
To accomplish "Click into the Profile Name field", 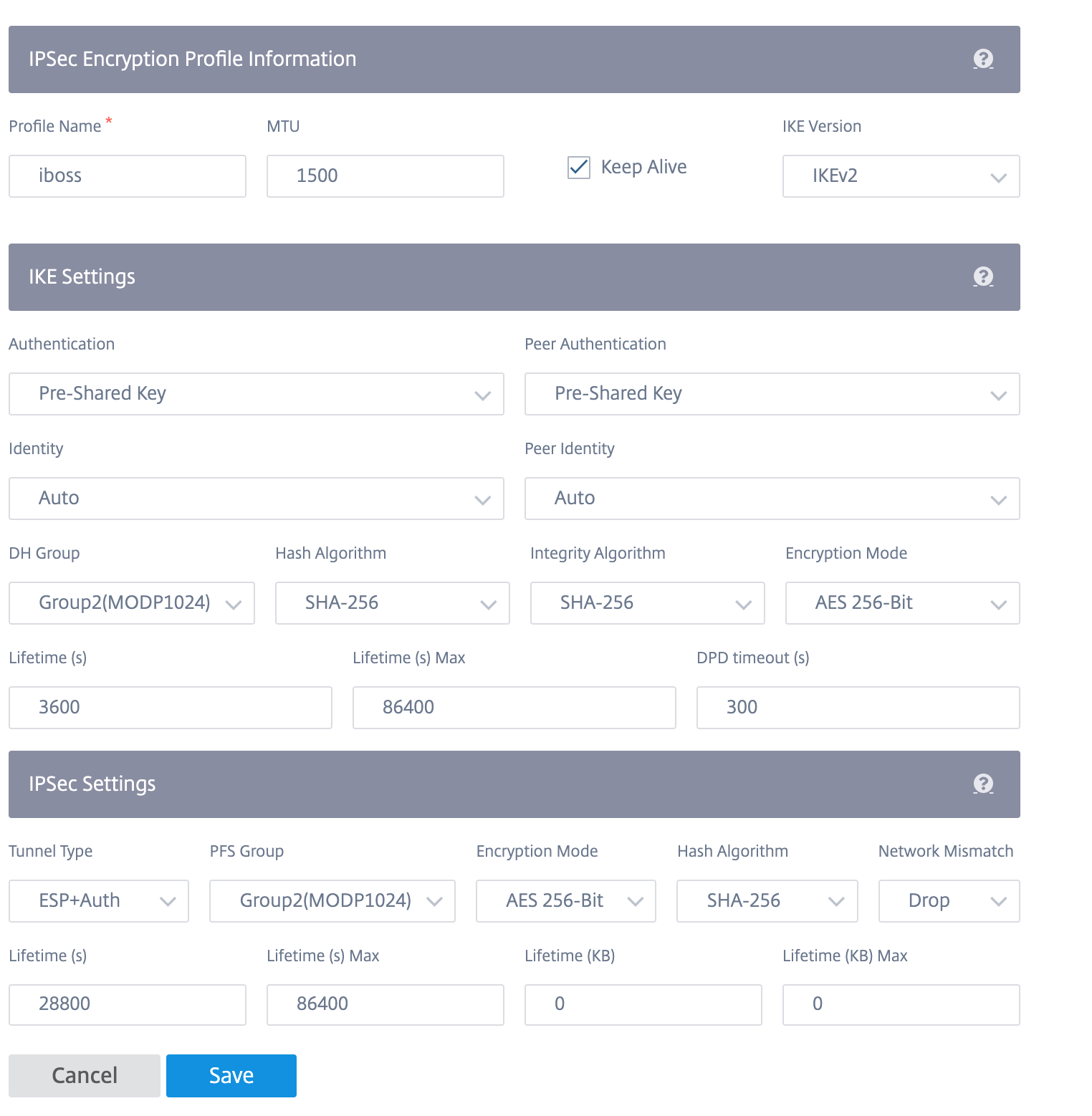I will click(x=127, y=176).
